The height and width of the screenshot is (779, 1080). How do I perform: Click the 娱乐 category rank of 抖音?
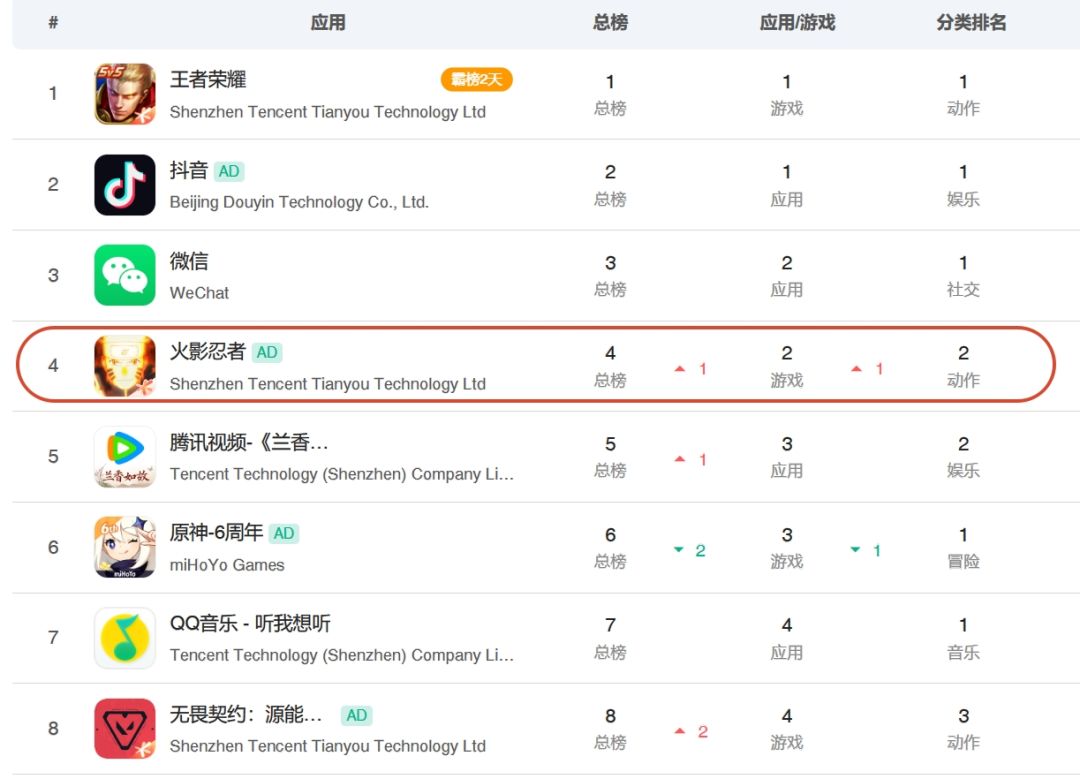963,187
